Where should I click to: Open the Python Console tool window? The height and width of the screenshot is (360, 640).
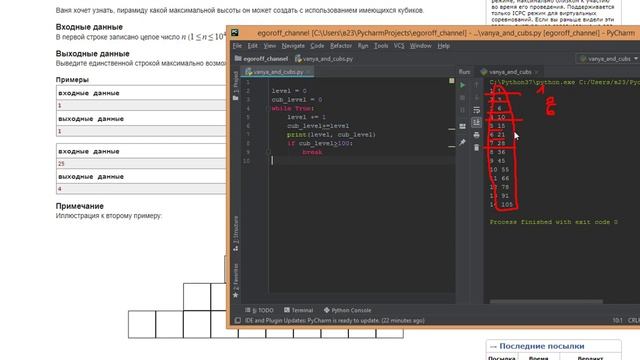tap(347, 310)
